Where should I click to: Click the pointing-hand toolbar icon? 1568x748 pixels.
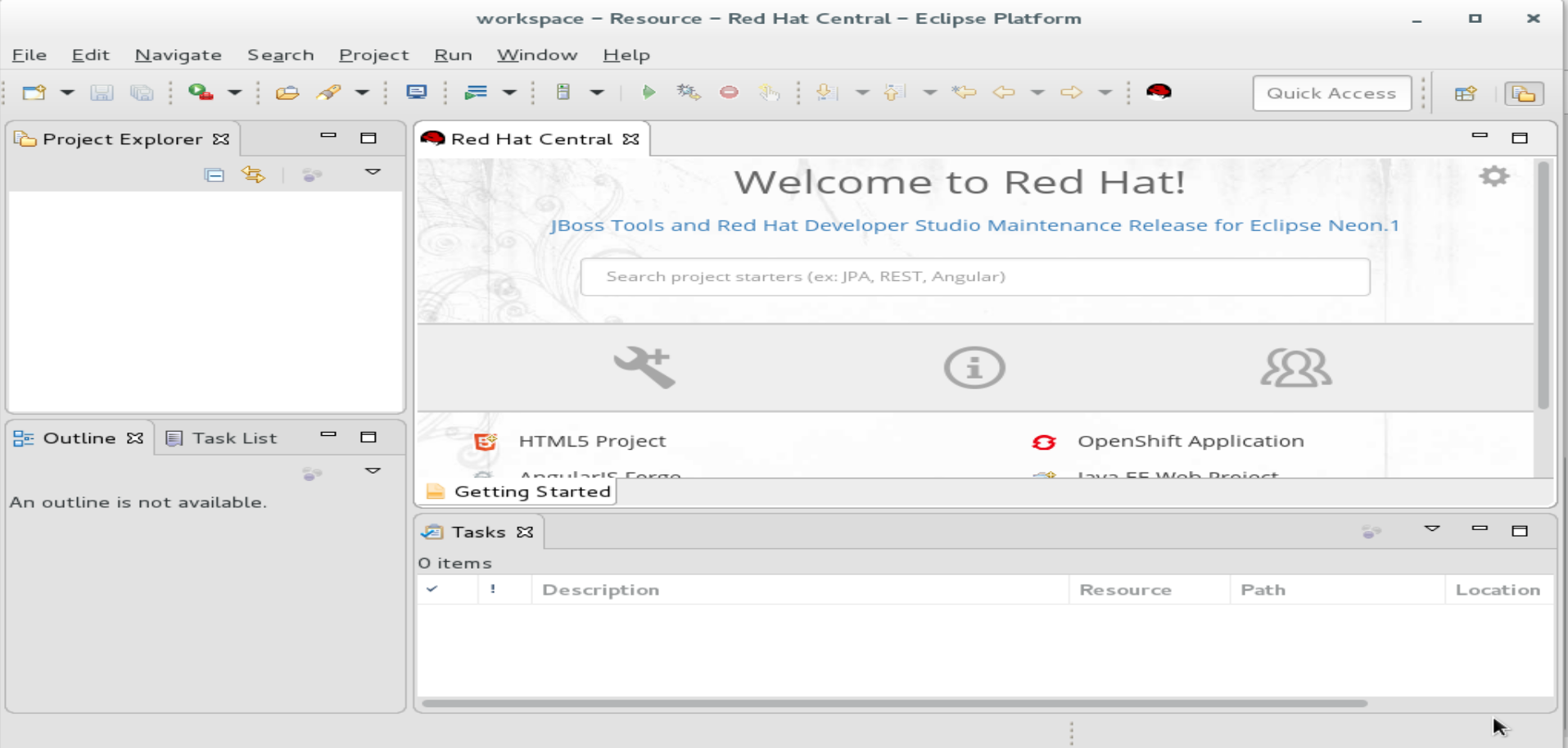768,92
